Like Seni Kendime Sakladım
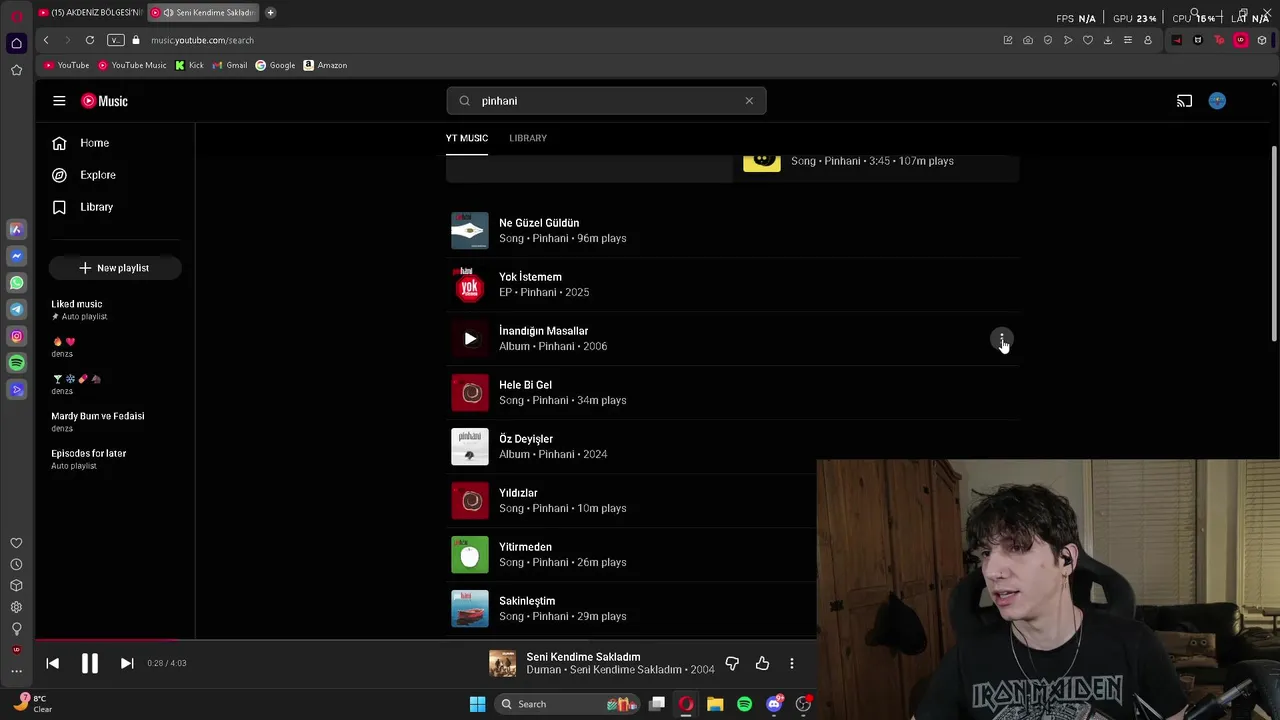This screenshot has width=1280, height=720. pos(762,663)
